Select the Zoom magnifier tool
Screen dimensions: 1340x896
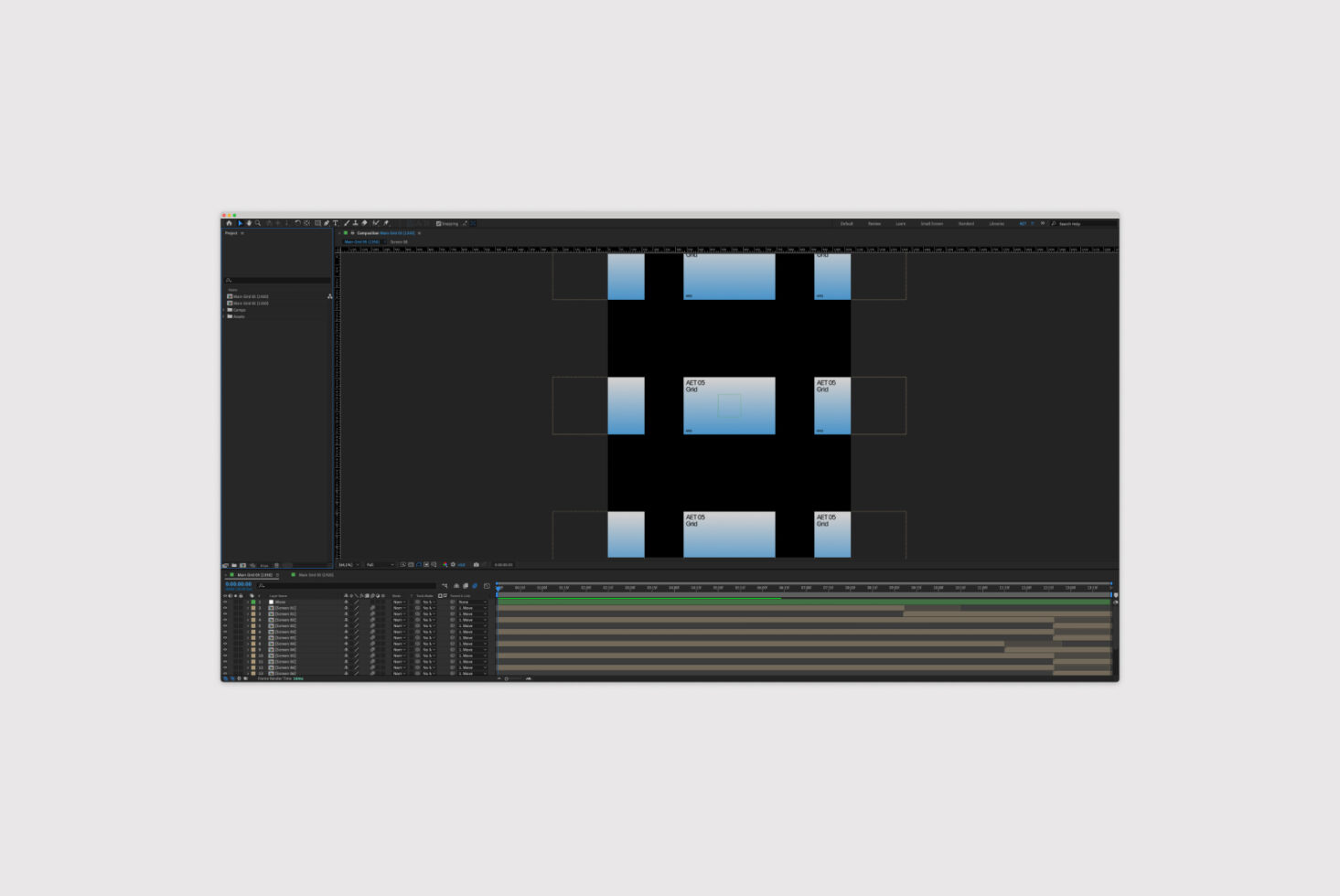(x=258, y=223)
